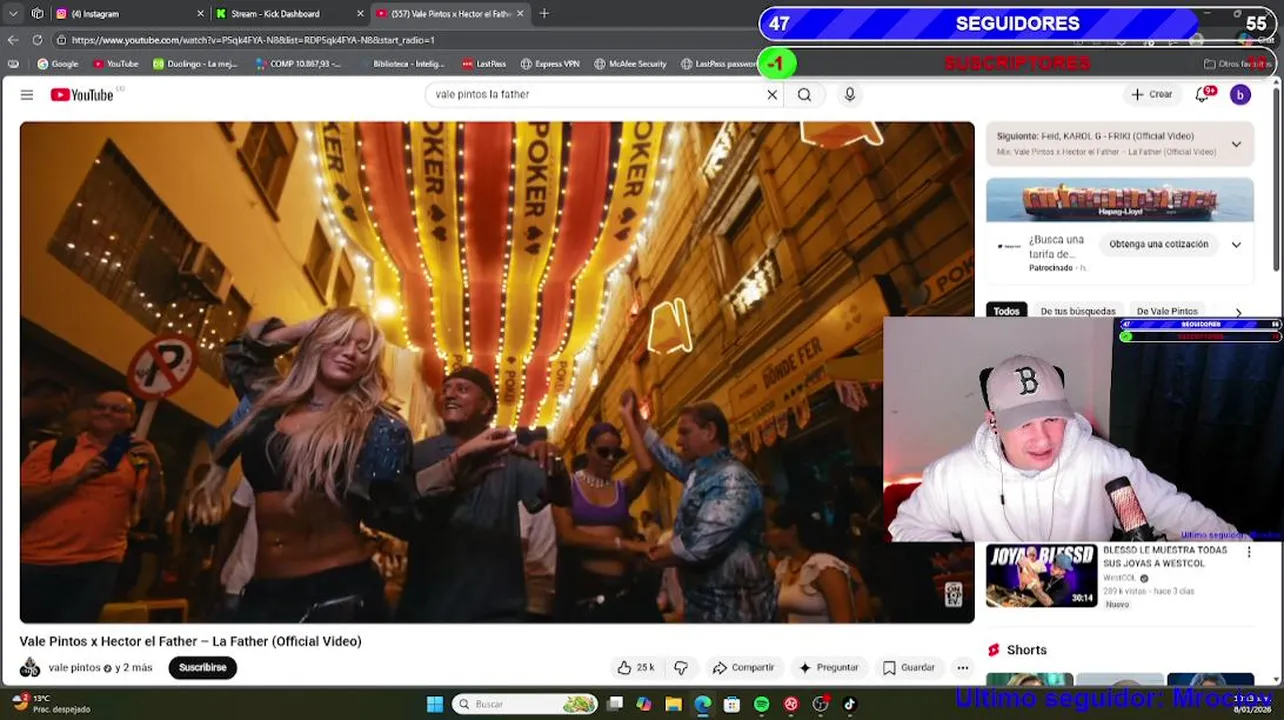Open the Hapag-Lloyd ship ad banner
Image resolution: width=1284 pixels, height=720 pixels.
[x=1119, y=200]
